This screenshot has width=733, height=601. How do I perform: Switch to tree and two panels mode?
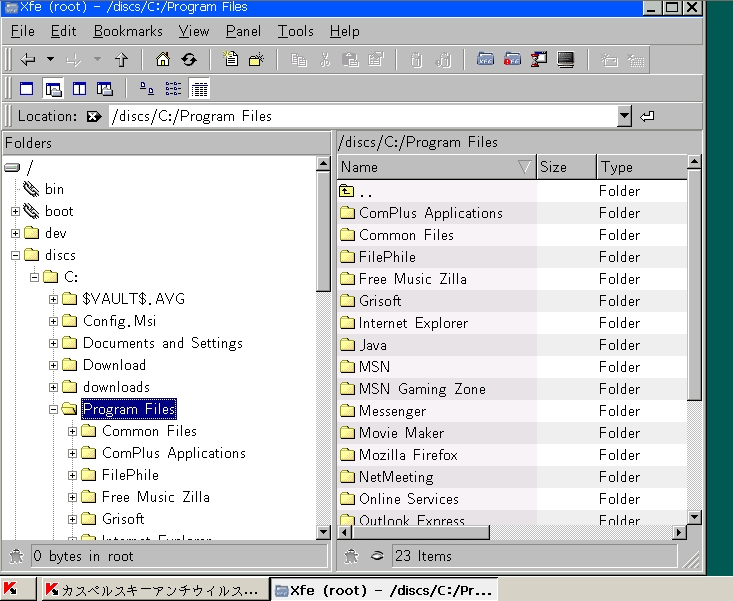[105, 88]
